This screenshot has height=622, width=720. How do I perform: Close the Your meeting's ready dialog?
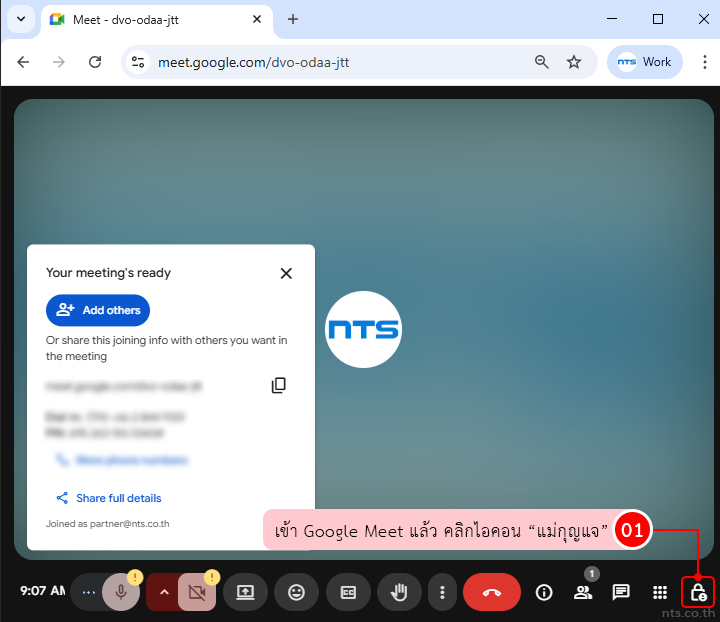286,273
